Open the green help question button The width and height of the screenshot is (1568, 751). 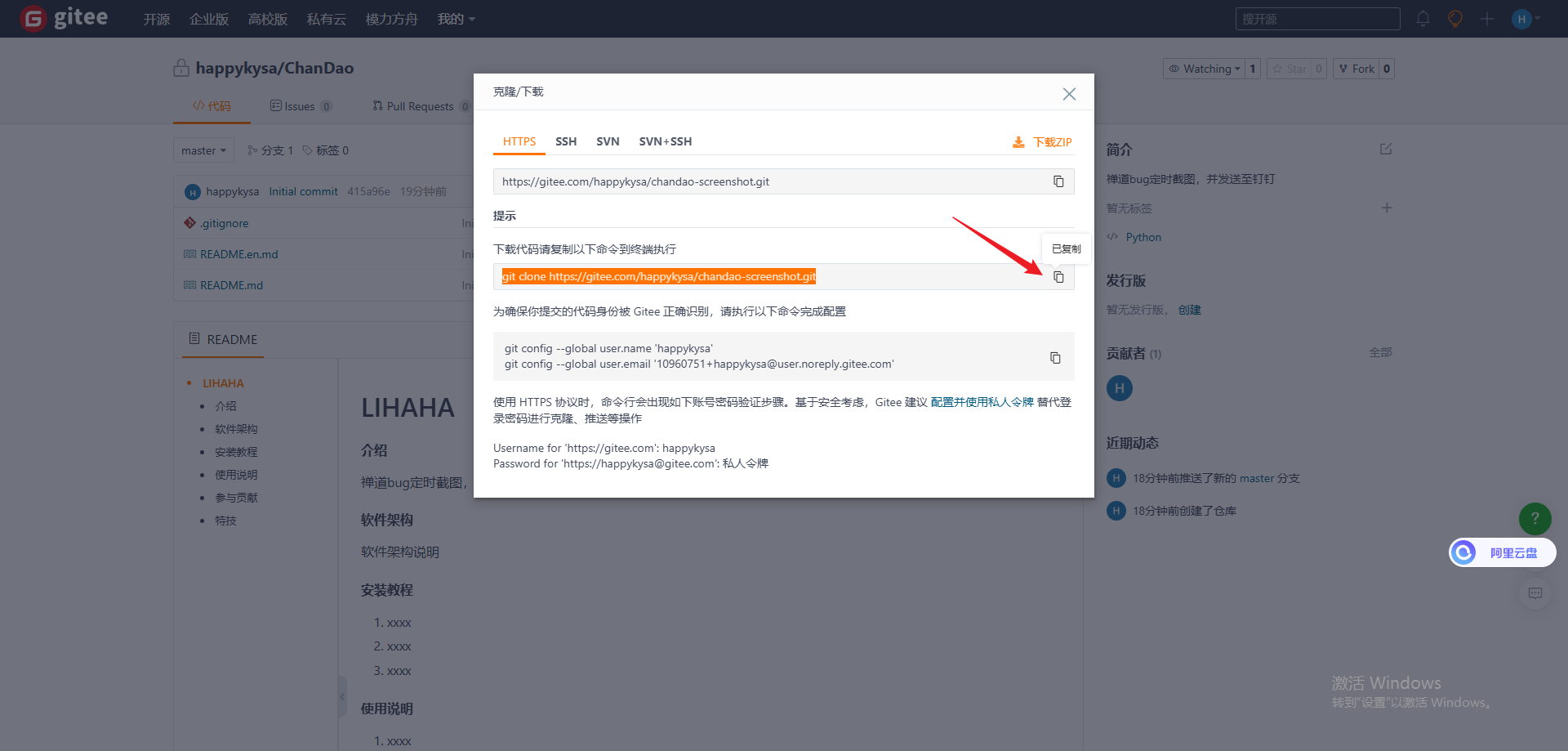(1535, 518)
